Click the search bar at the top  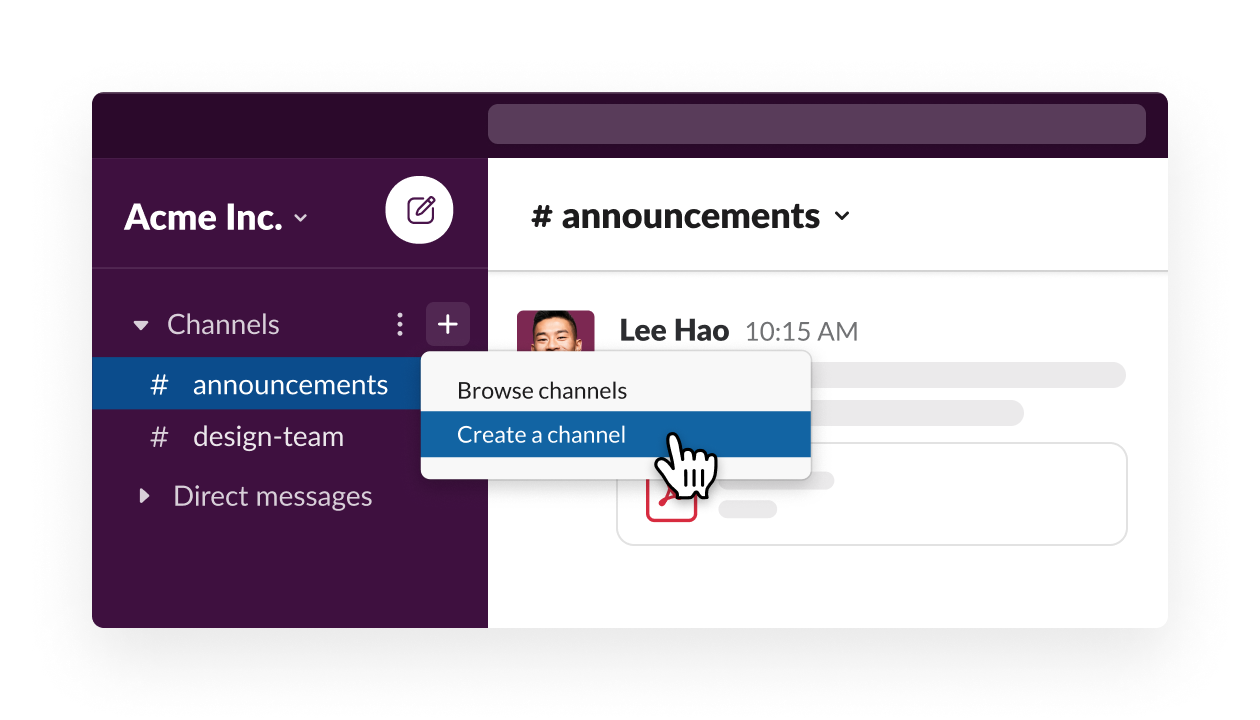pos(816,124)
